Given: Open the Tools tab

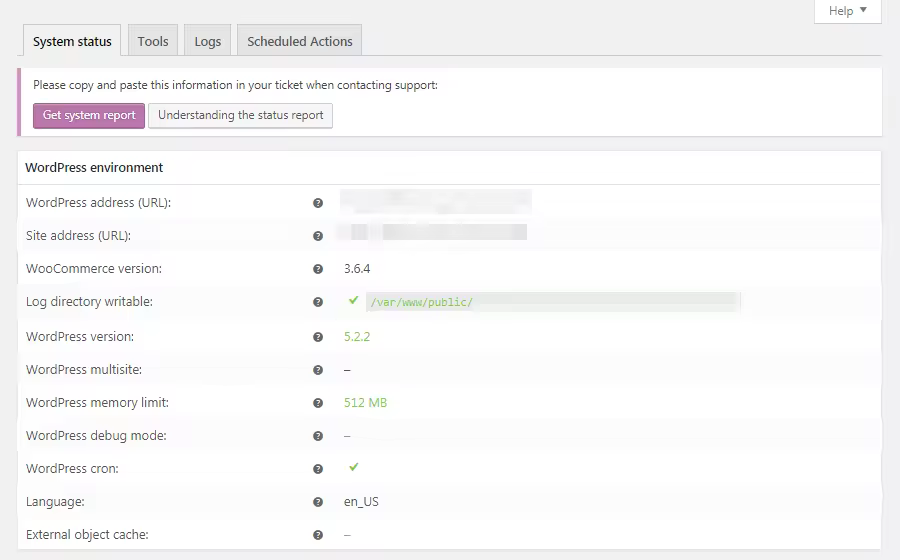Looking at the screenshot, I should [153, 41].
